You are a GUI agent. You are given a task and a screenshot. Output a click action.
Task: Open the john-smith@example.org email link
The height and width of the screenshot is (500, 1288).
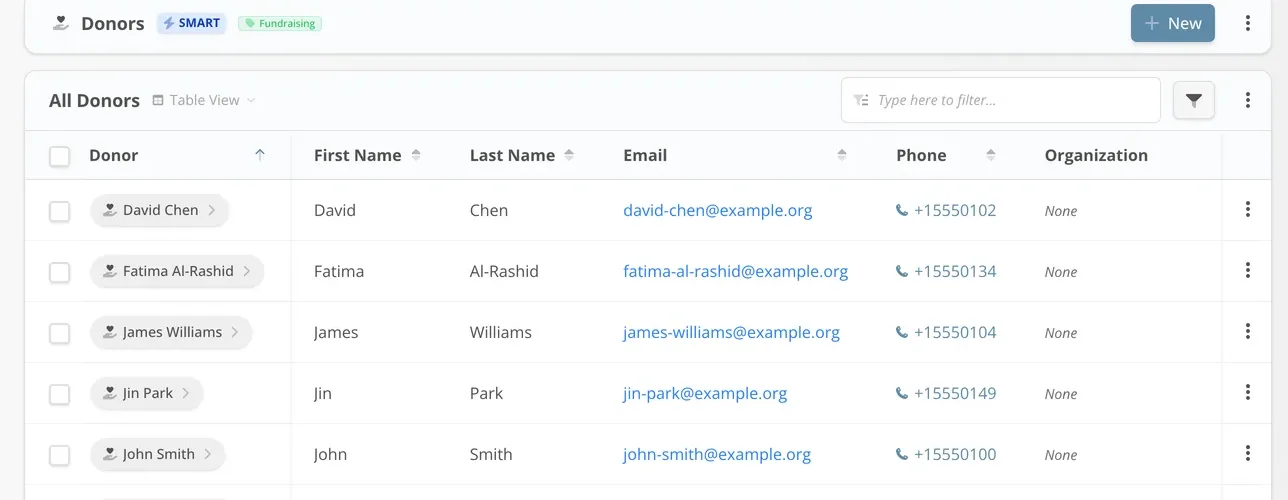pos(717,454)
